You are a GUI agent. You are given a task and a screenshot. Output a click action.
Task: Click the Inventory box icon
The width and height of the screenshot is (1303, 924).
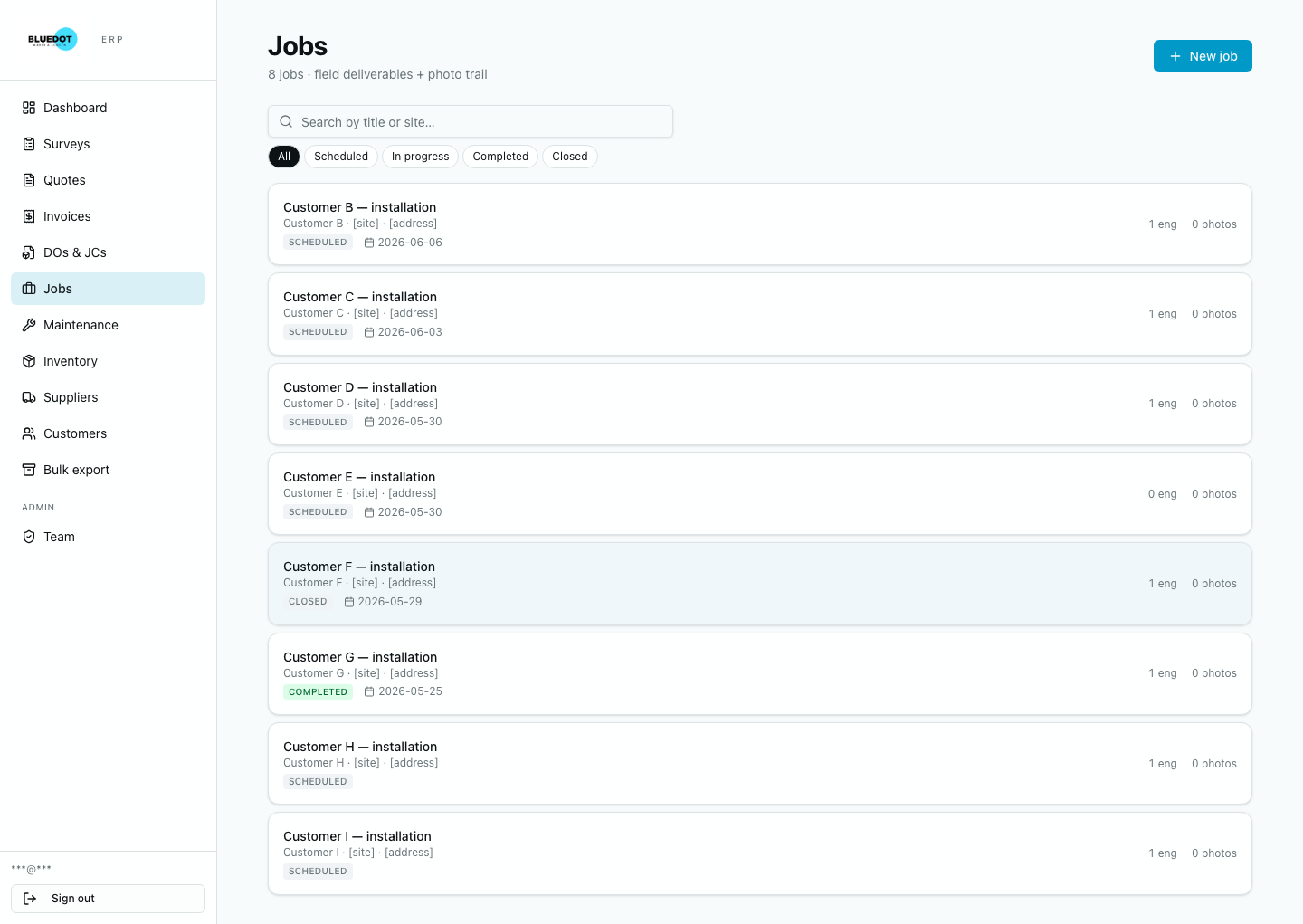(x=29, y=361)
